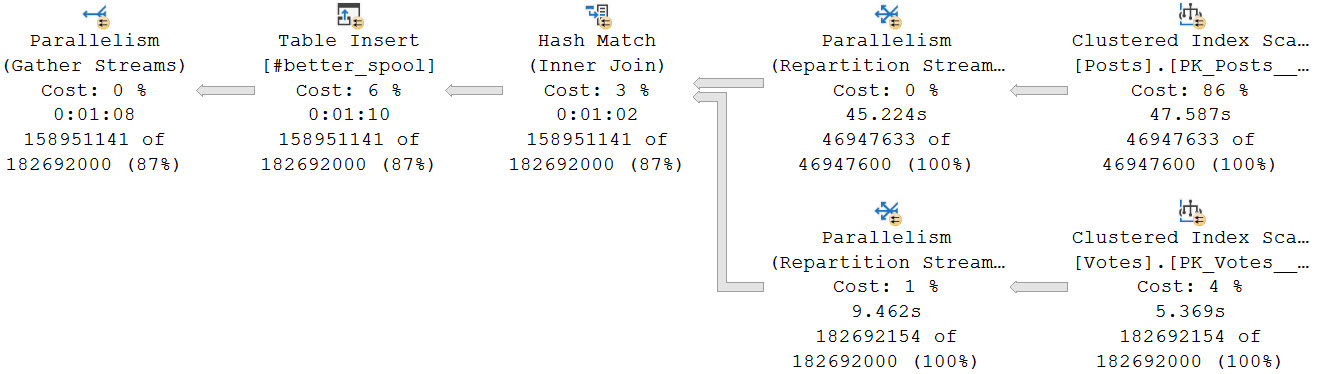Click the "Cost: 86 %" text
The image size is (1332, 374).
(x=1190, y=91)
